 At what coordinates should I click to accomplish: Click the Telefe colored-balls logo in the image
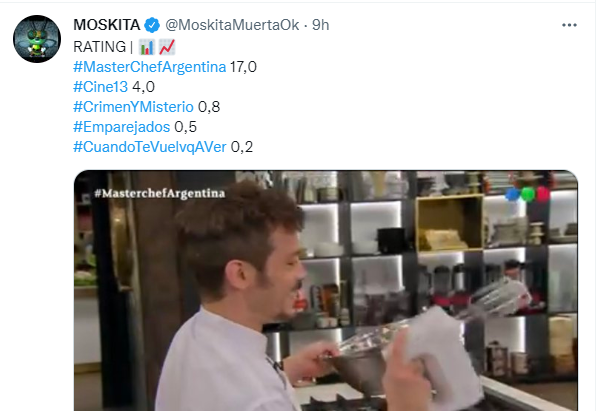(x=527, y=194)
